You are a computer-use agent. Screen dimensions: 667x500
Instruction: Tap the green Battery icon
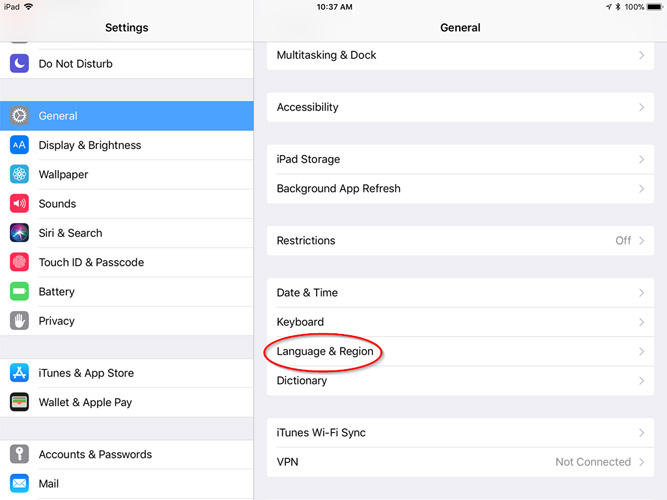tap(19, 291)
